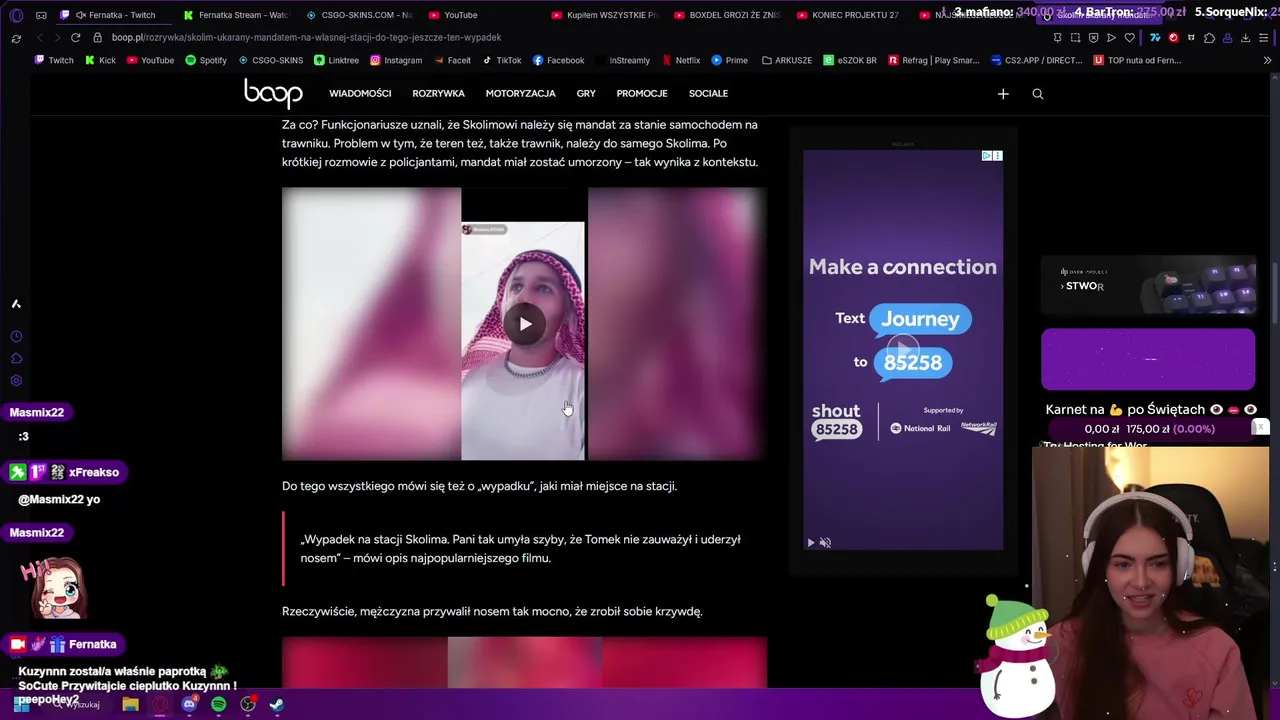Play the embedded TikTok video
This screenshot has height=720, width=1280.
tap(524, 324)
